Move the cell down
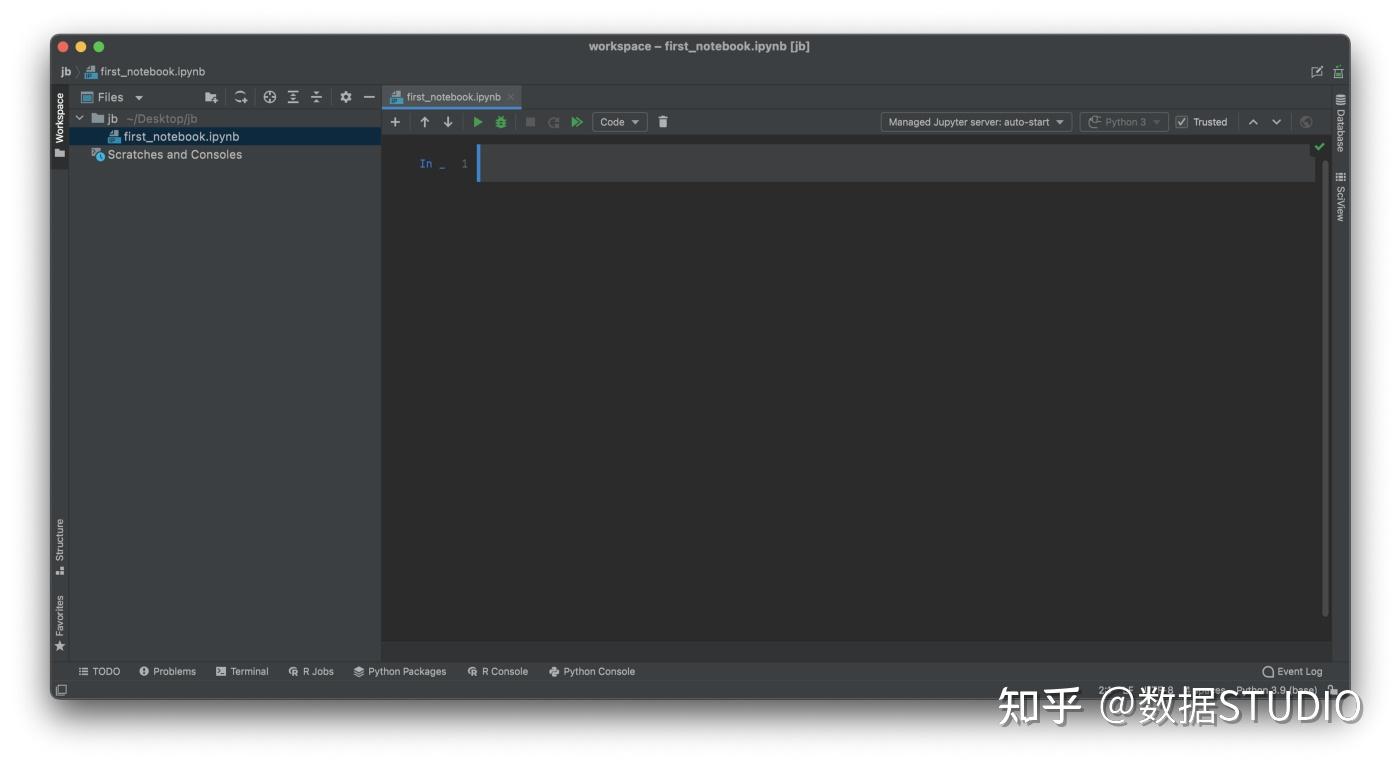 click(448, 121)
